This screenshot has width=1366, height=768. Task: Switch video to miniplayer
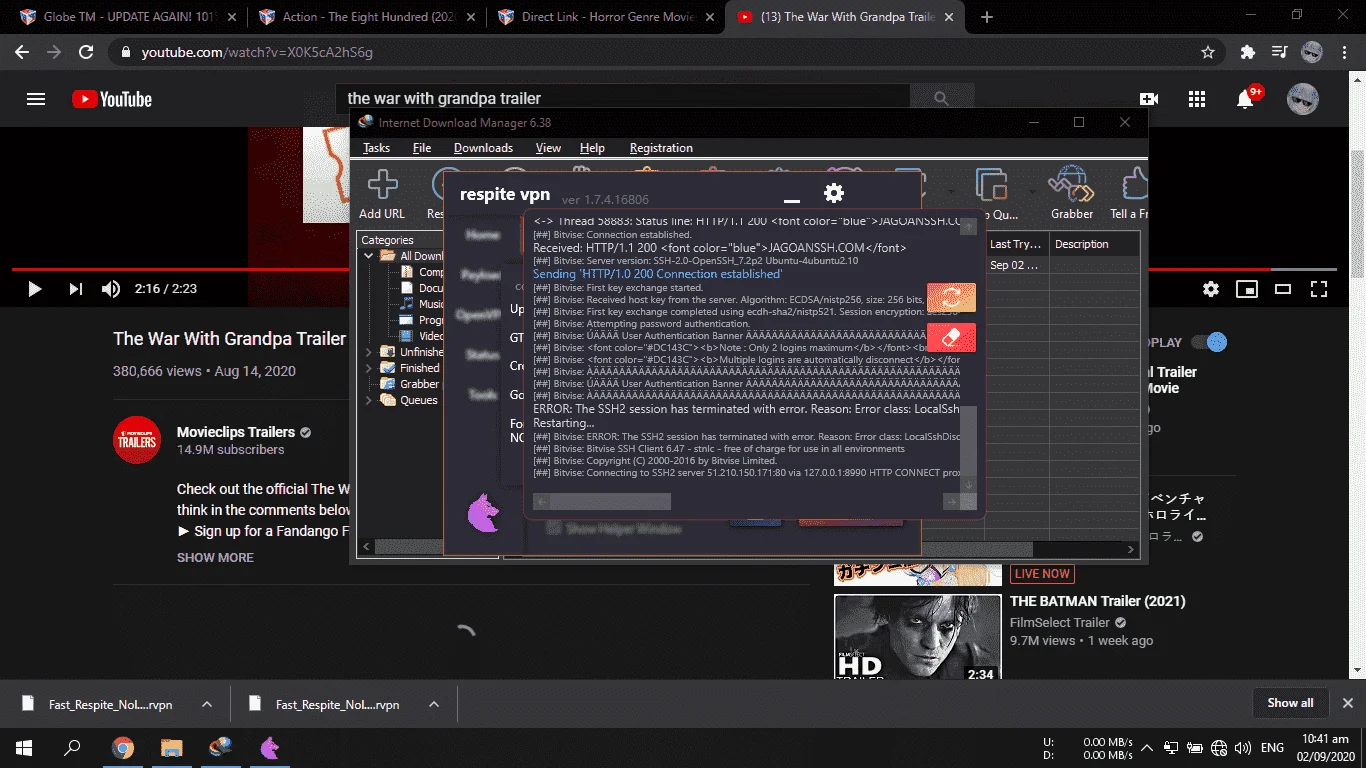(1247, 289)
